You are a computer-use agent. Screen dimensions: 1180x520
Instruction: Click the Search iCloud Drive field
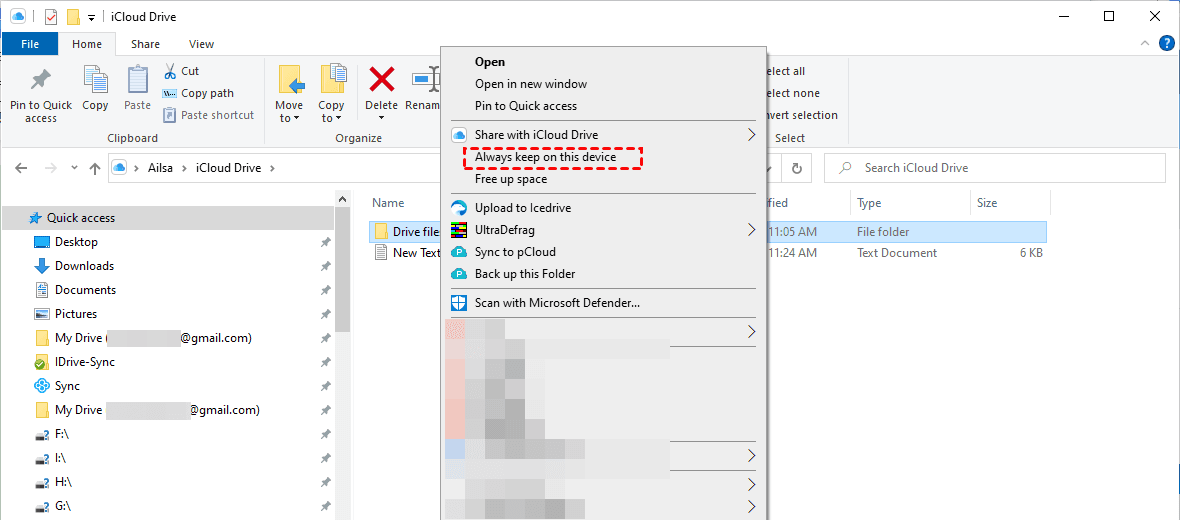pyautogui.click(x=996, y=169)
